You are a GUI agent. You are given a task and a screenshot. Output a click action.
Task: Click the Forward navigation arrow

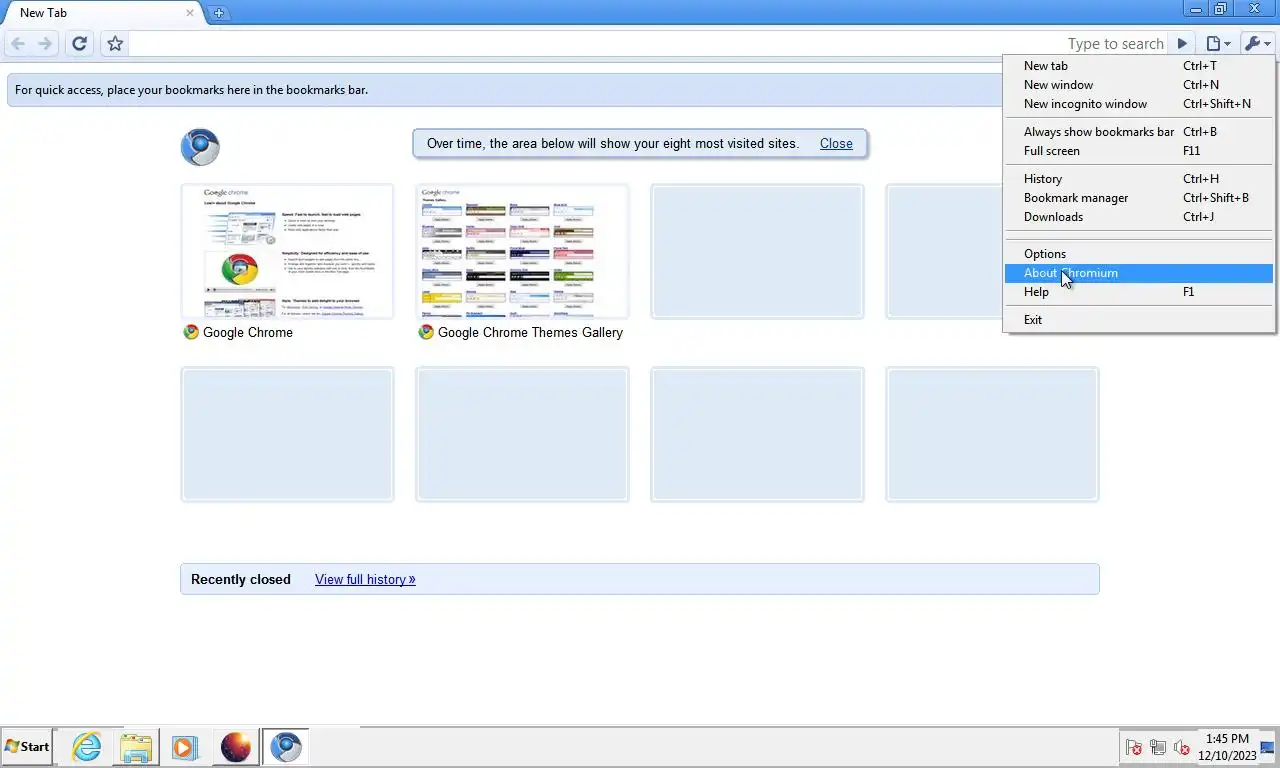click(45, 44)
